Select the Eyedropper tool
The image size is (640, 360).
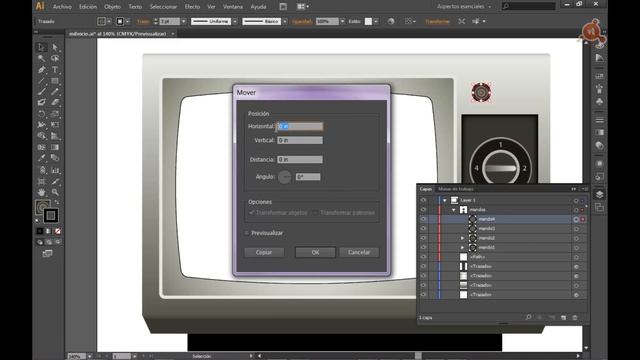coord(41,158)
